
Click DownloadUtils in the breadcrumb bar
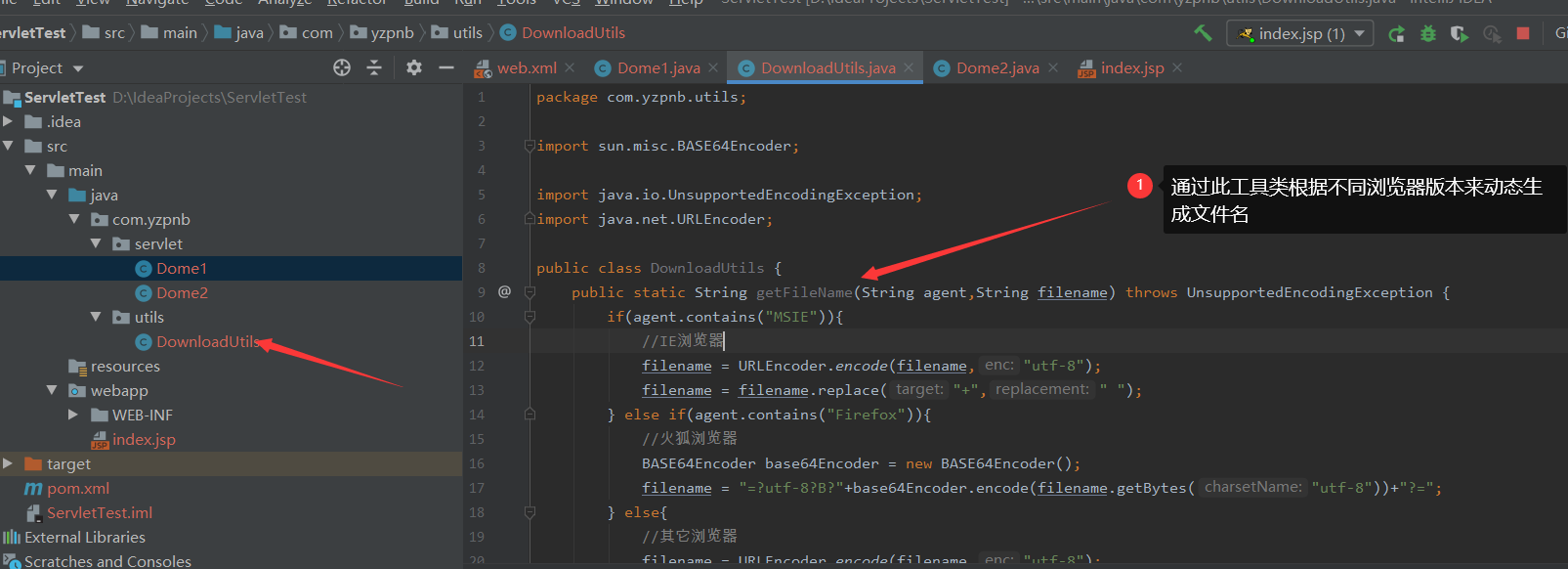(573, 32)
